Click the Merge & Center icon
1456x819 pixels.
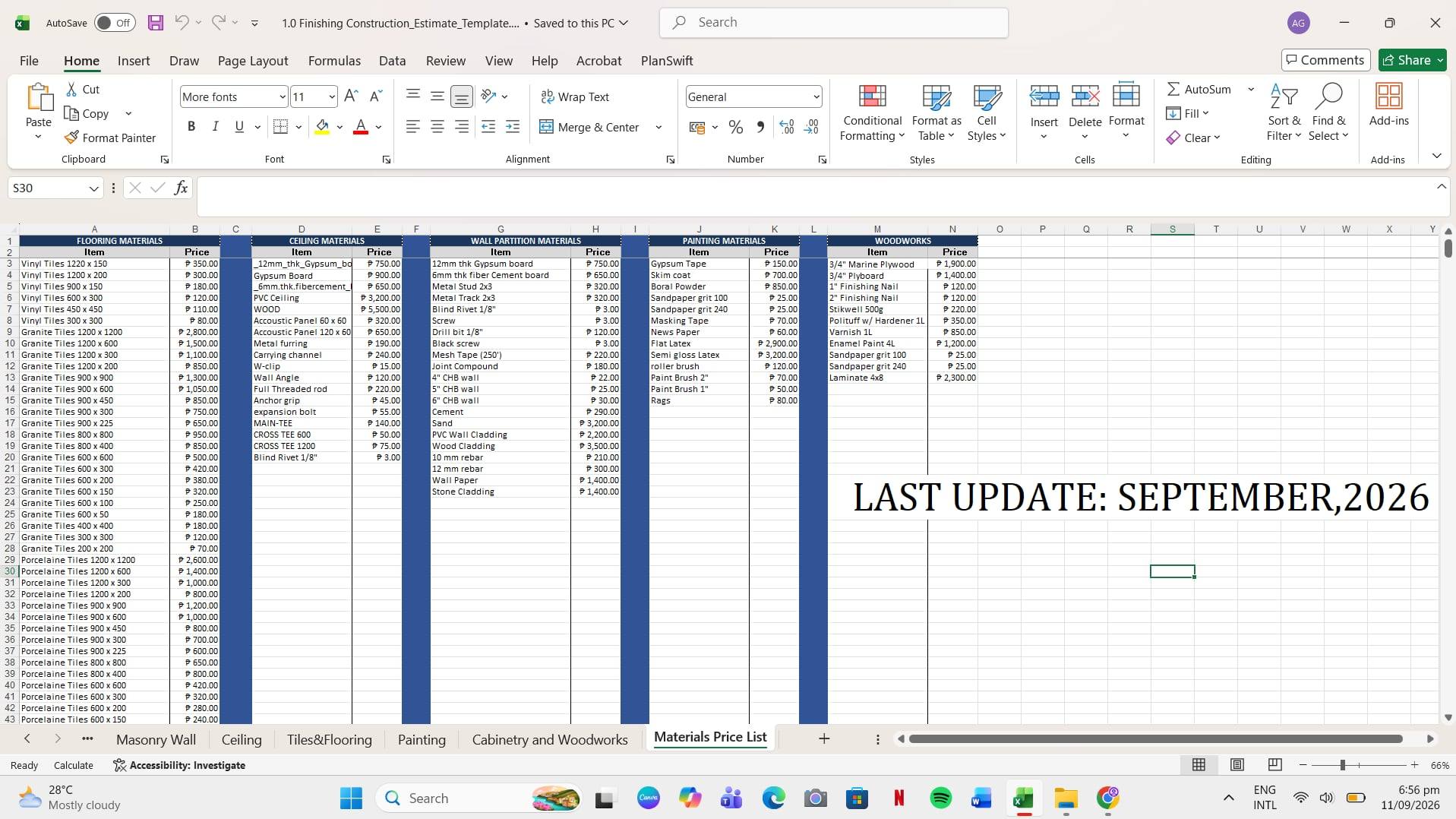pos(546,127)
